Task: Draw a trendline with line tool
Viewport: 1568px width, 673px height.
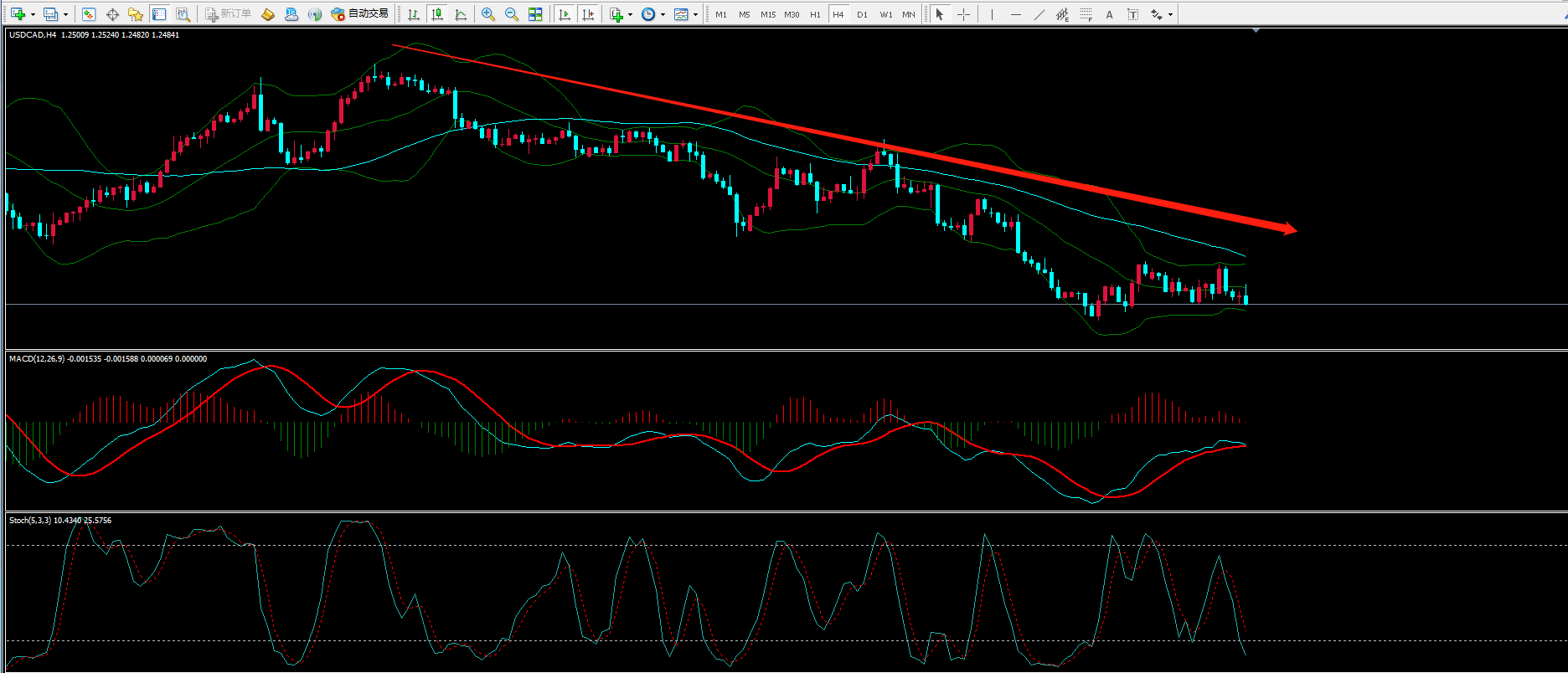Action: point(1039,14)
